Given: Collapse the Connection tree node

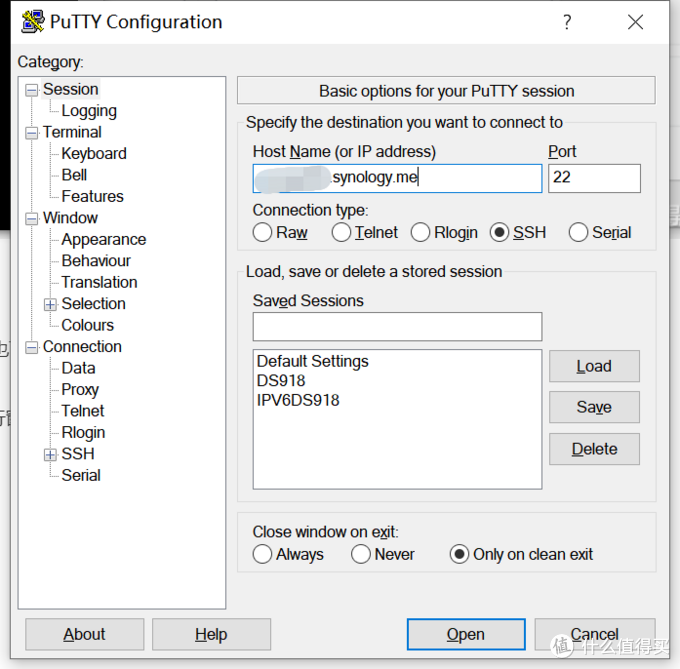Looking at the screenshot, I should [x=31, y=347].
